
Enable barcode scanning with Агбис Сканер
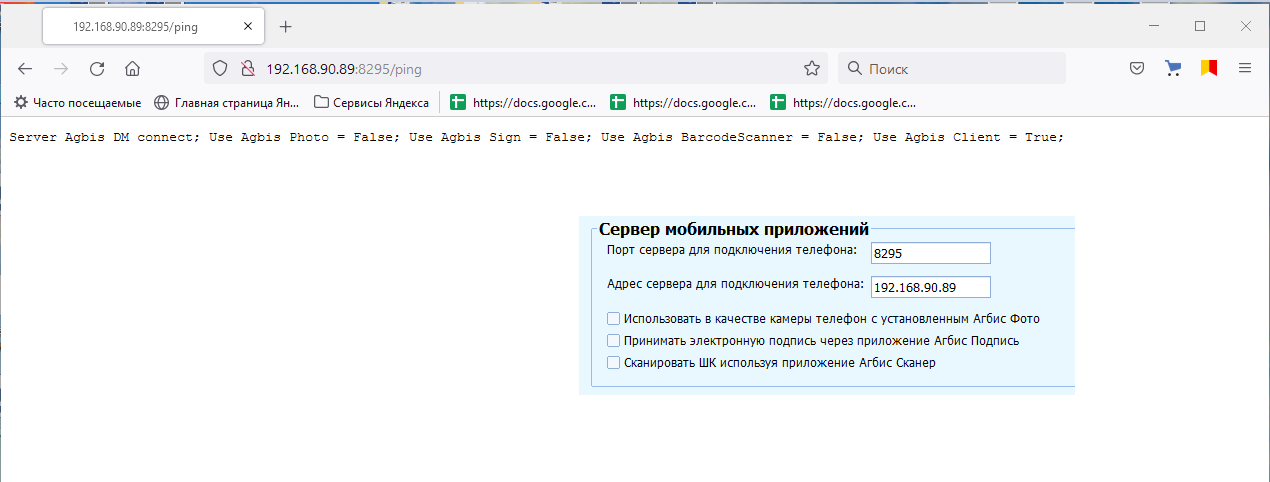[614, 363]
